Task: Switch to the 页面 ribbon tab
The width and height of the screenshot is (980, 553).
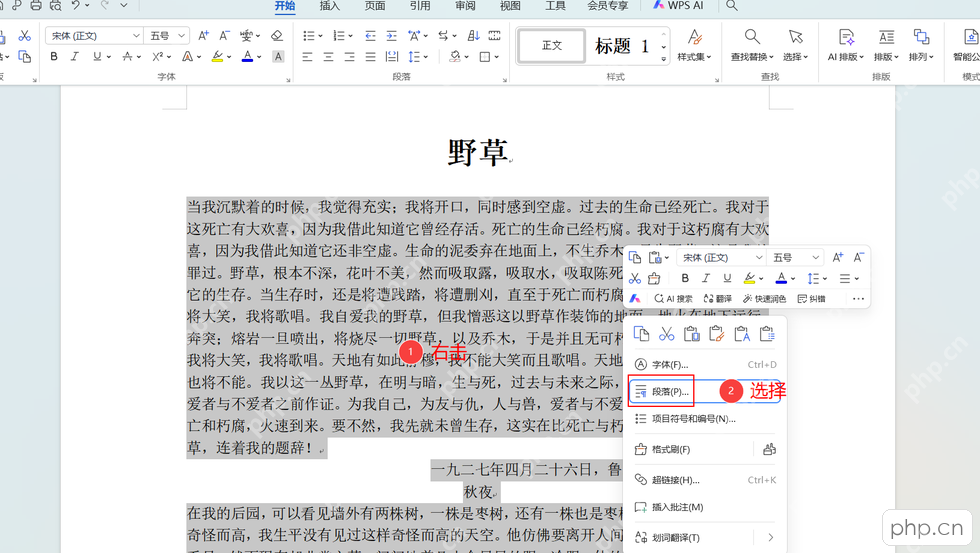Action: (374, 6)
